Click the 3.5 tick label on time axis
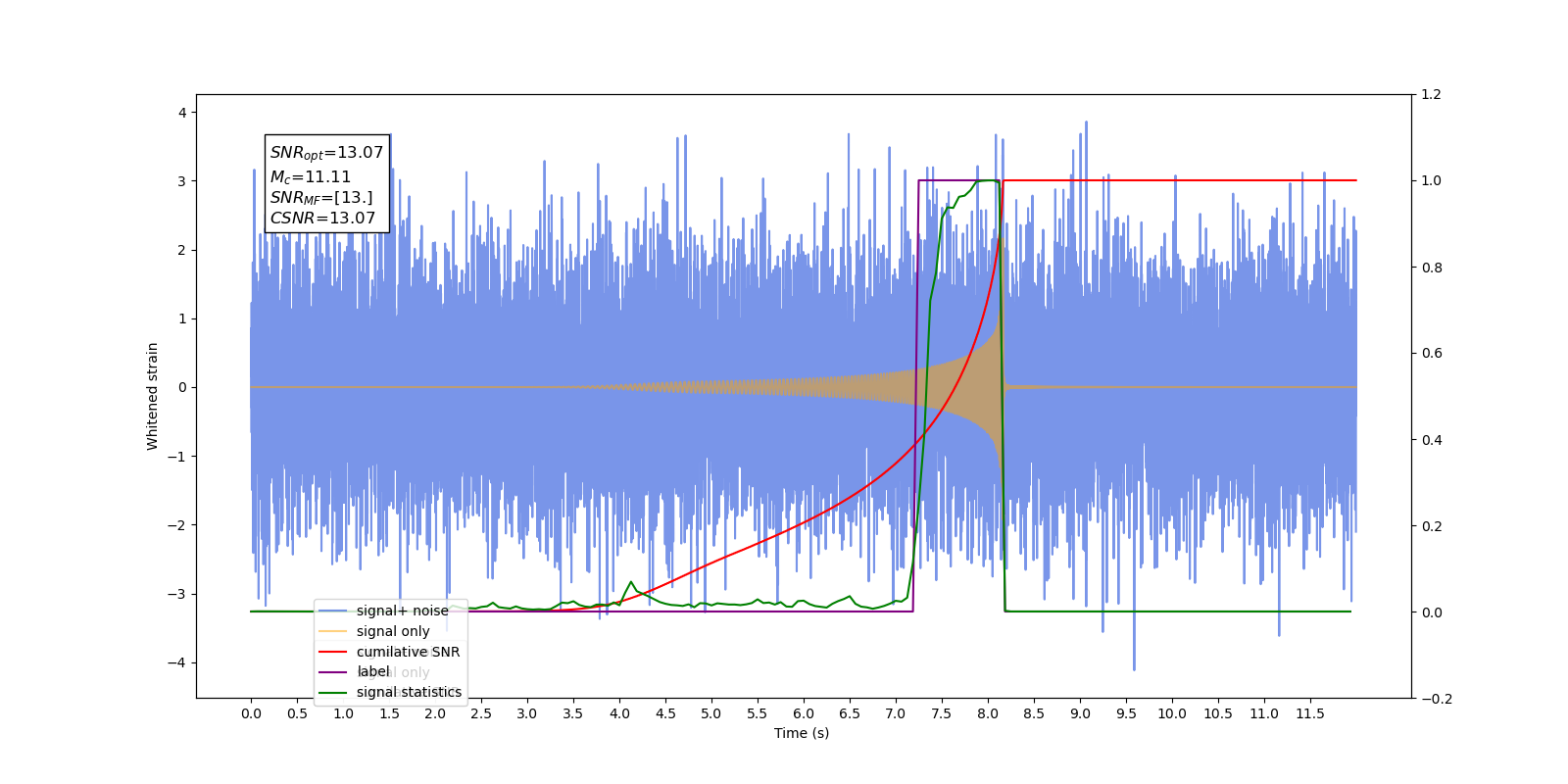The height and width of the screenshot is (784, 1568). click(573, 713)
